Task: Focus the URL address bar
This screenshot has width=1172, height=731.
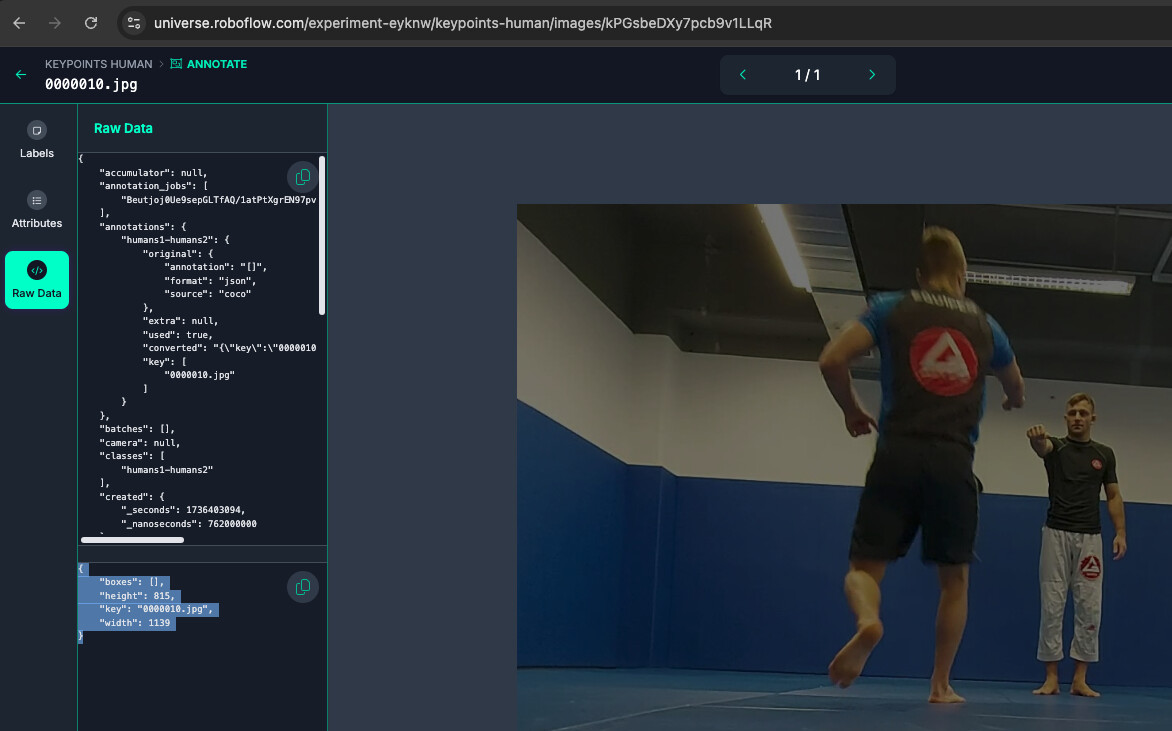Action: coord(463,23)
